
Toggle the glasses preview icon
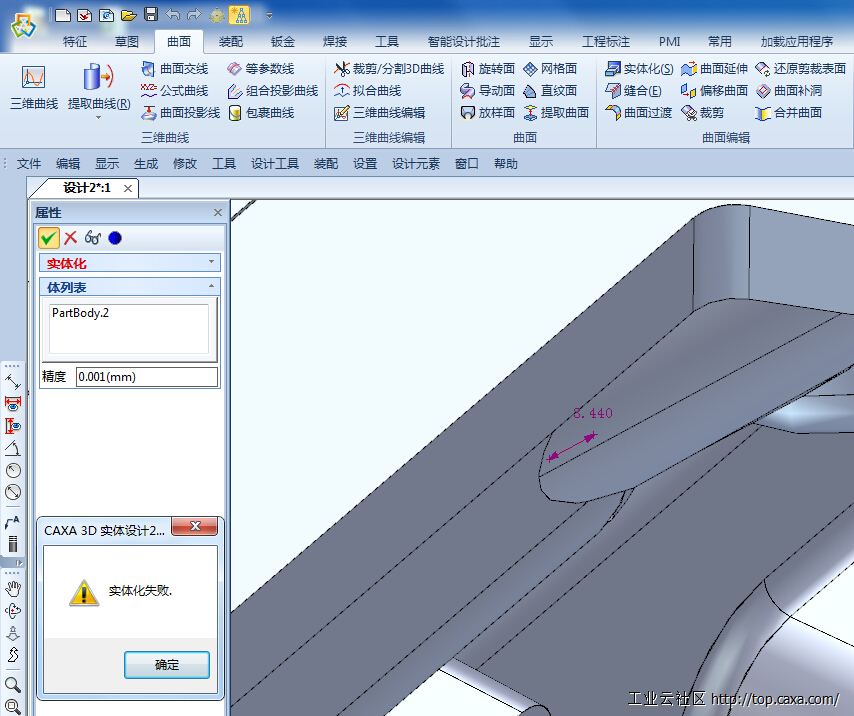coord(93,238)
